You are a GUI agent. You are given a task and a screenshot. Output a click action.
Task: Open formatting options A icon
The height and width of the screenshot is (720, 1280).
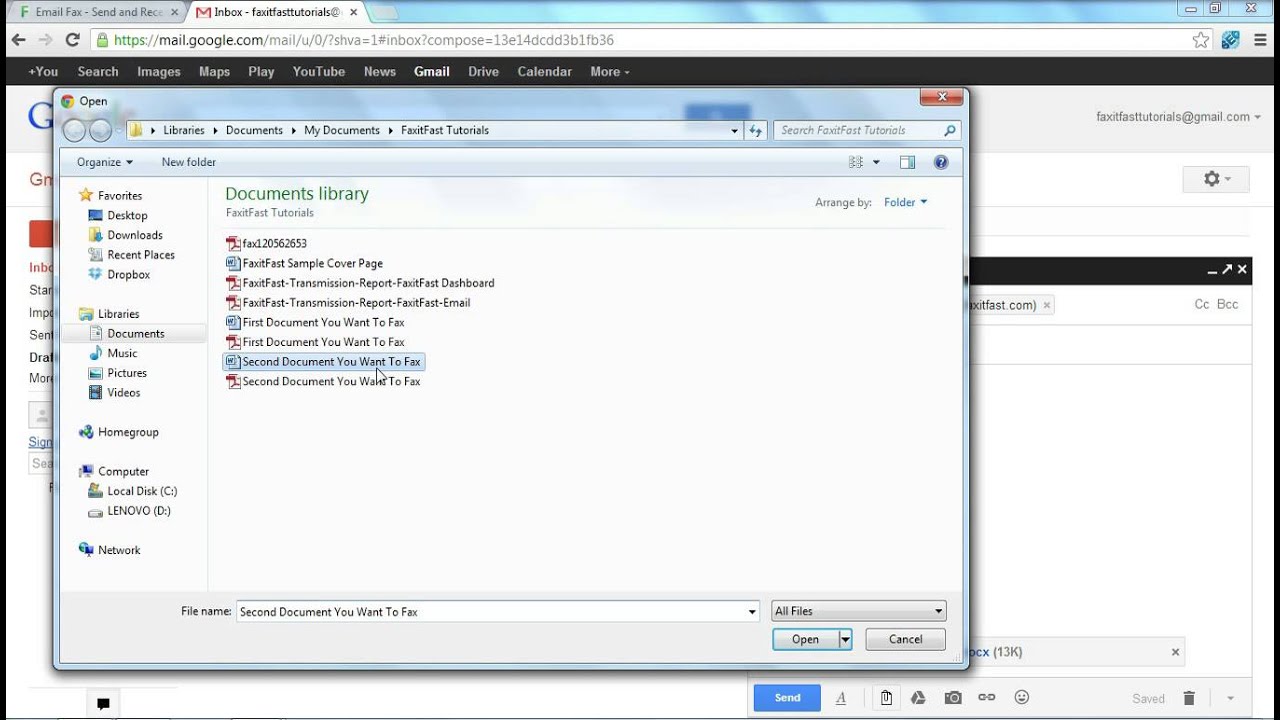841,698
